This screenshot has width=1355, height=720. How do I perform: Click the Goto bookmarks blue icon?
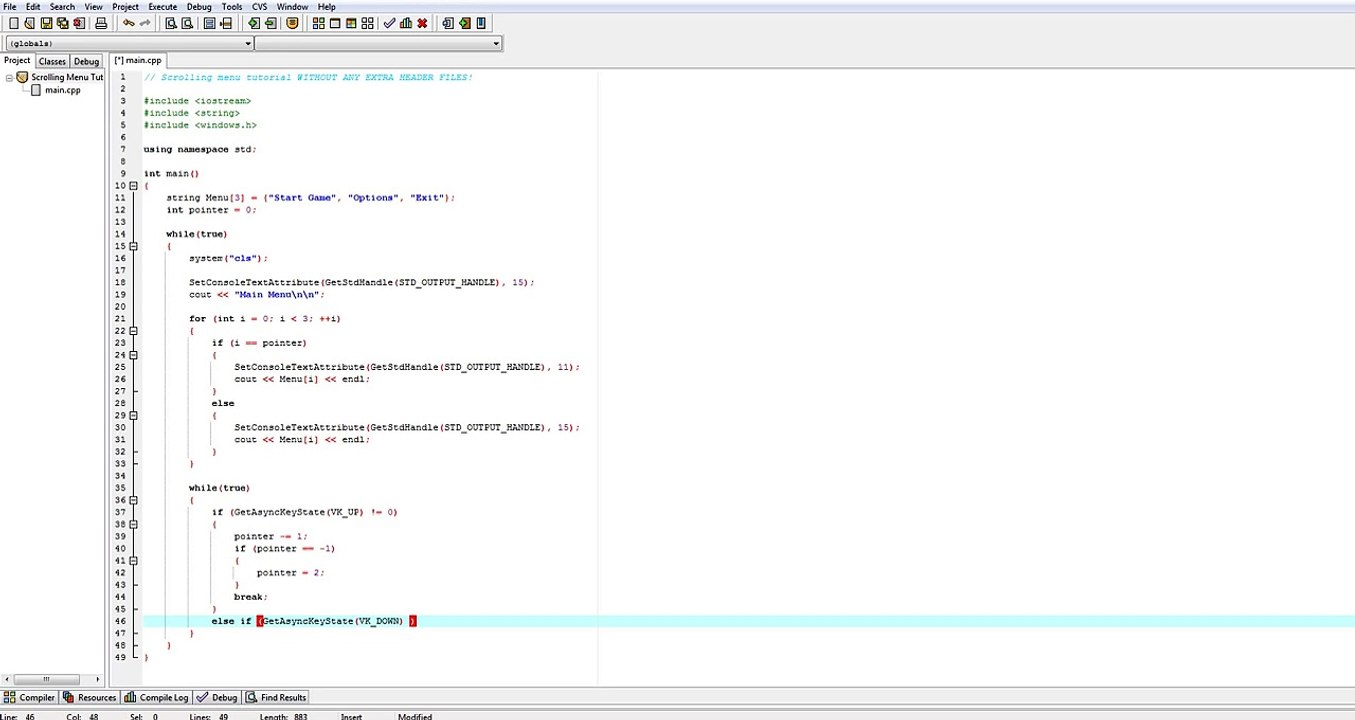pos(481,23)
